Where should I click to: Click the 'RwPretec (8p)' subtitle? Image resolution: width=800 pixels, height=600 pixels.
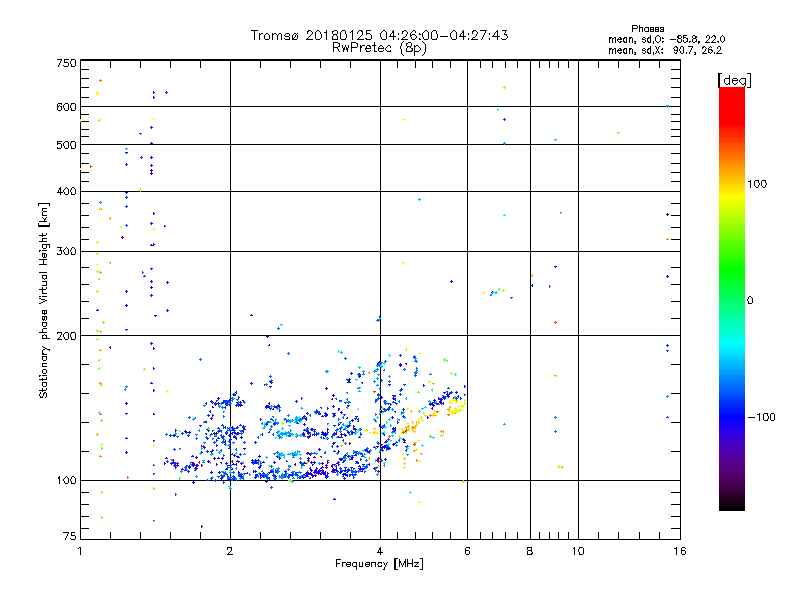(x=379, y=48)
